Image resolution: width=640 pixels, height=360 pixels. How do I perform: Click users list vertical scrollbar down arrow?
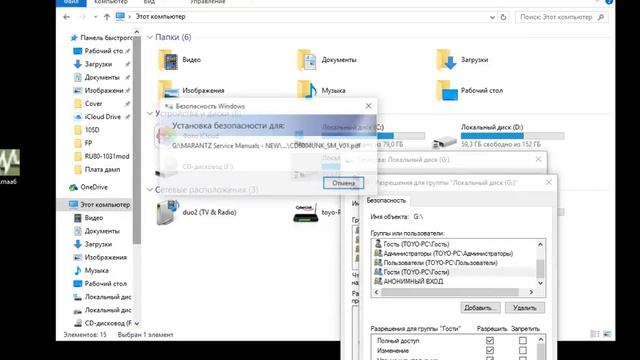[540, 283]
